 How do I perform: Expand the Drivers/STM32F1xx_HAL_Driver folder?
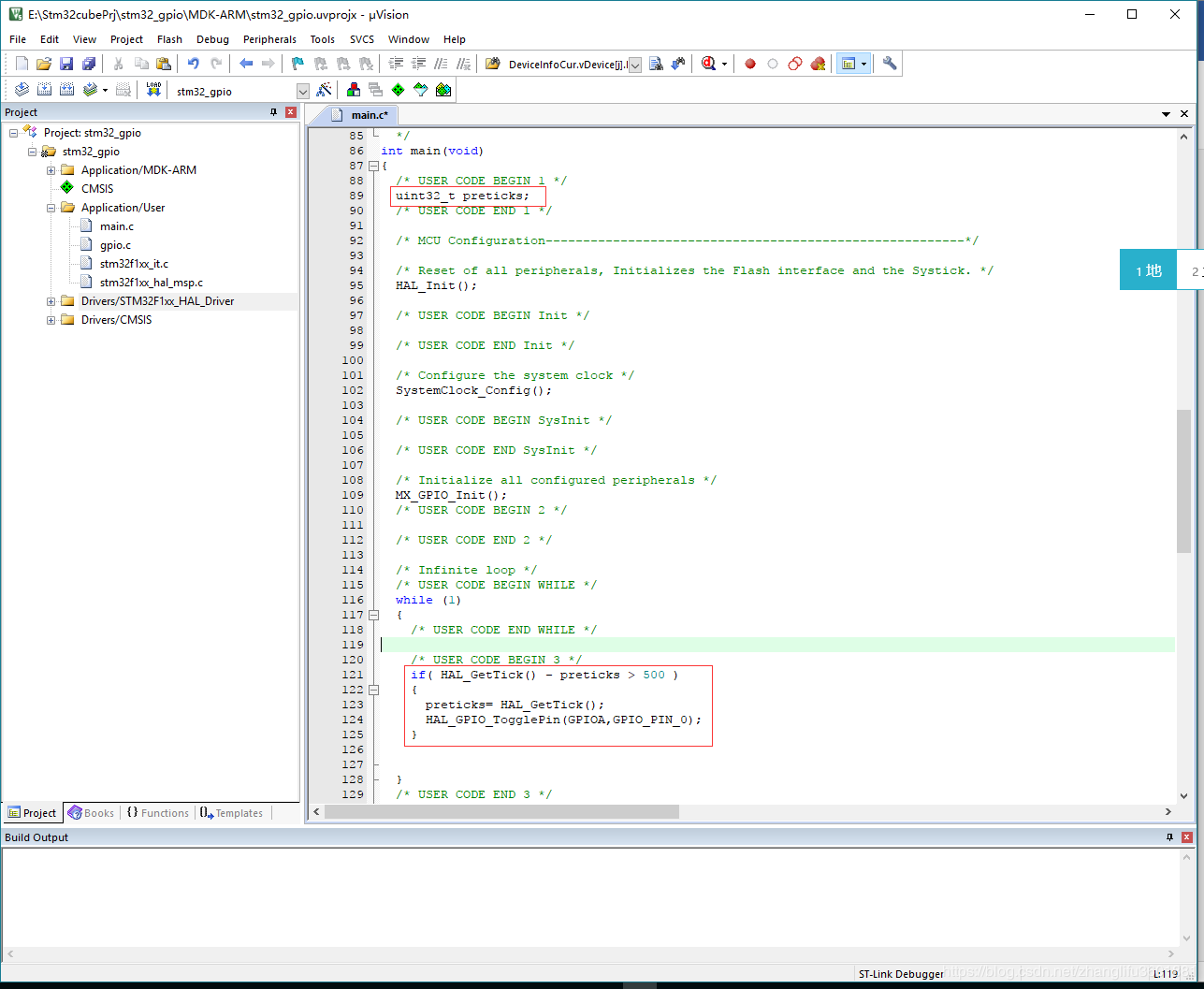tap(51, 301)
